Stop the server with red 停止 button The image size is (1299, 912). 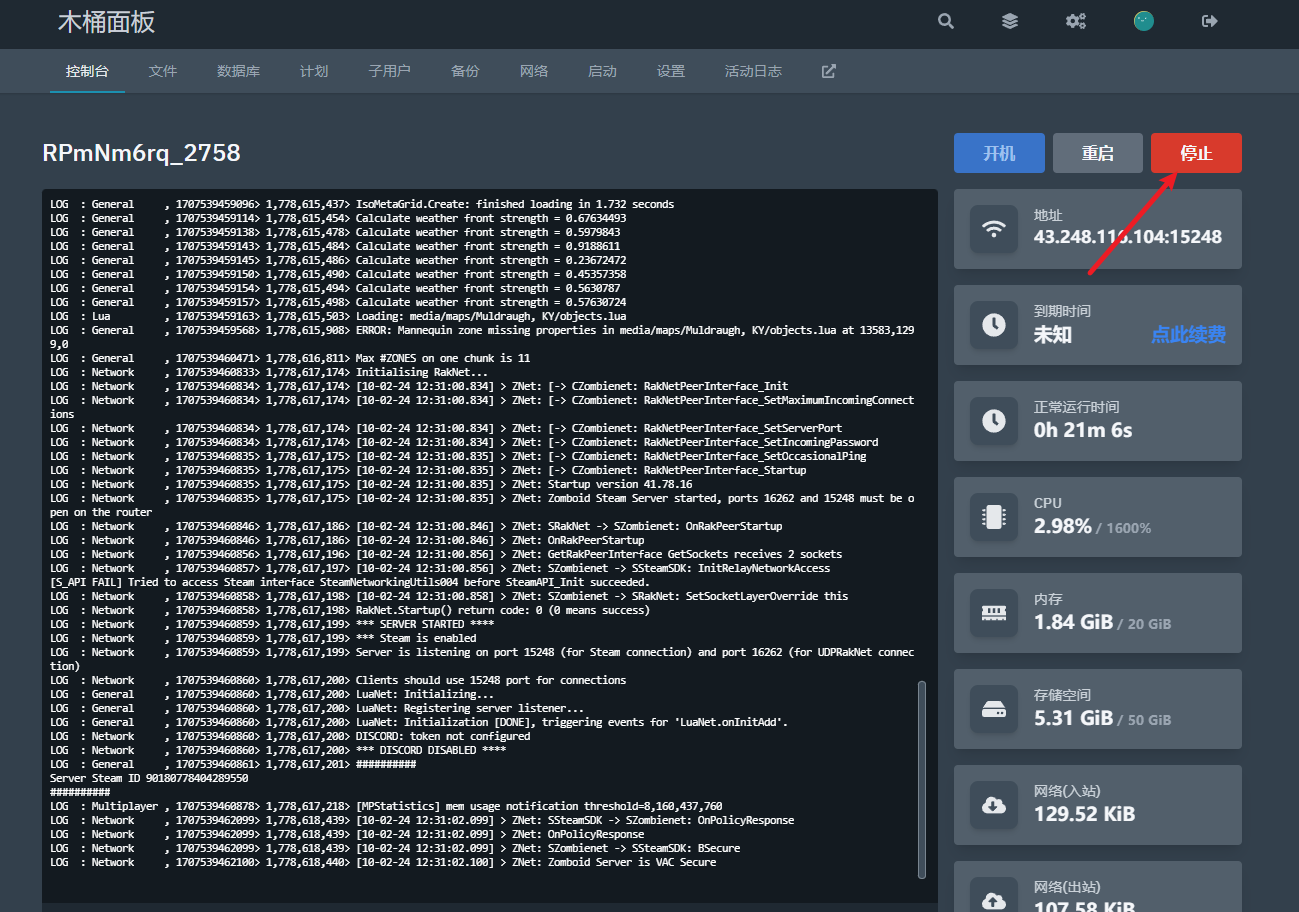(x=1196, y=153)
